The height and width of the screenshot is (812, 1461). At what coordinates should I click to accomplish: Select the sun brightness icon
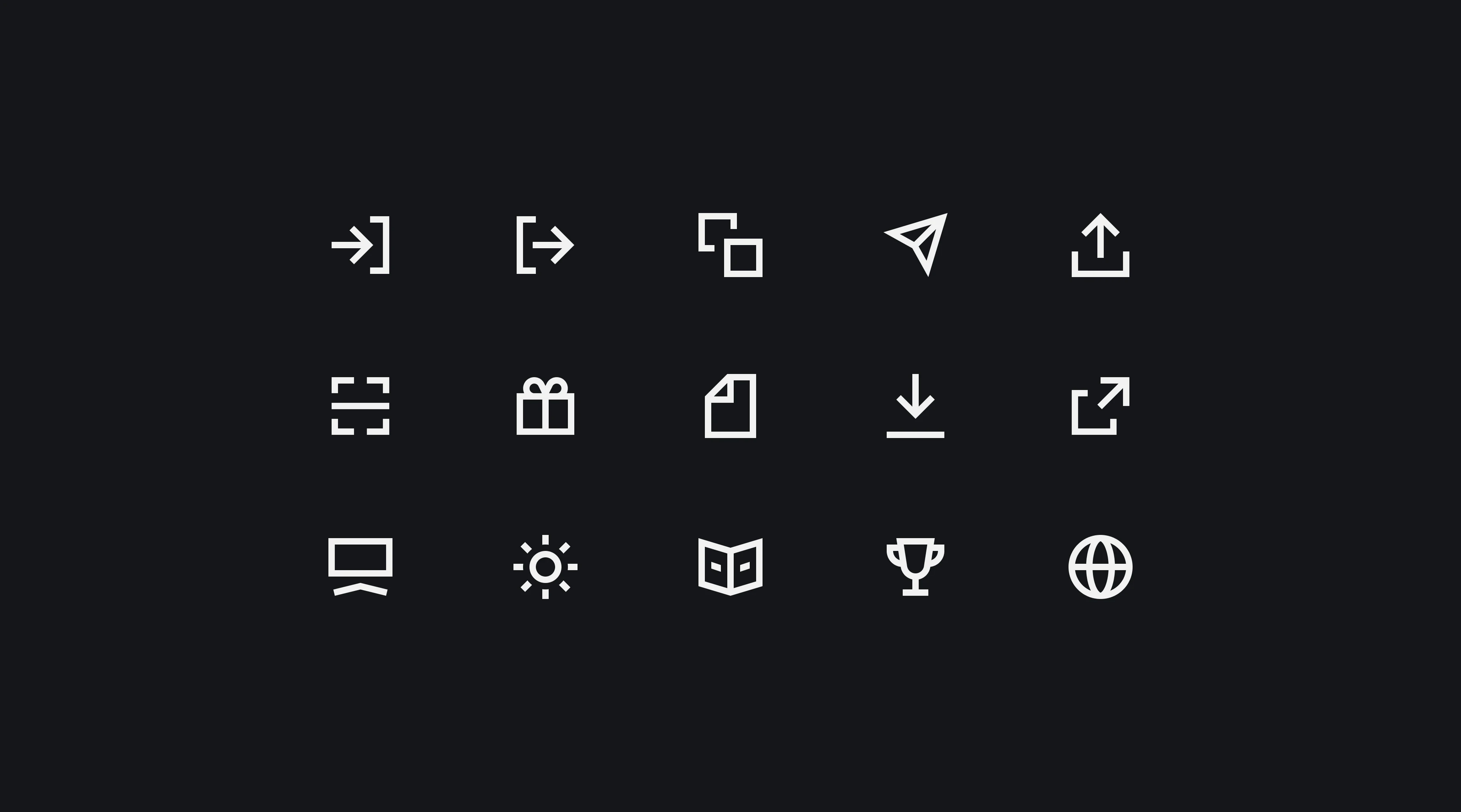pos(545,566)
